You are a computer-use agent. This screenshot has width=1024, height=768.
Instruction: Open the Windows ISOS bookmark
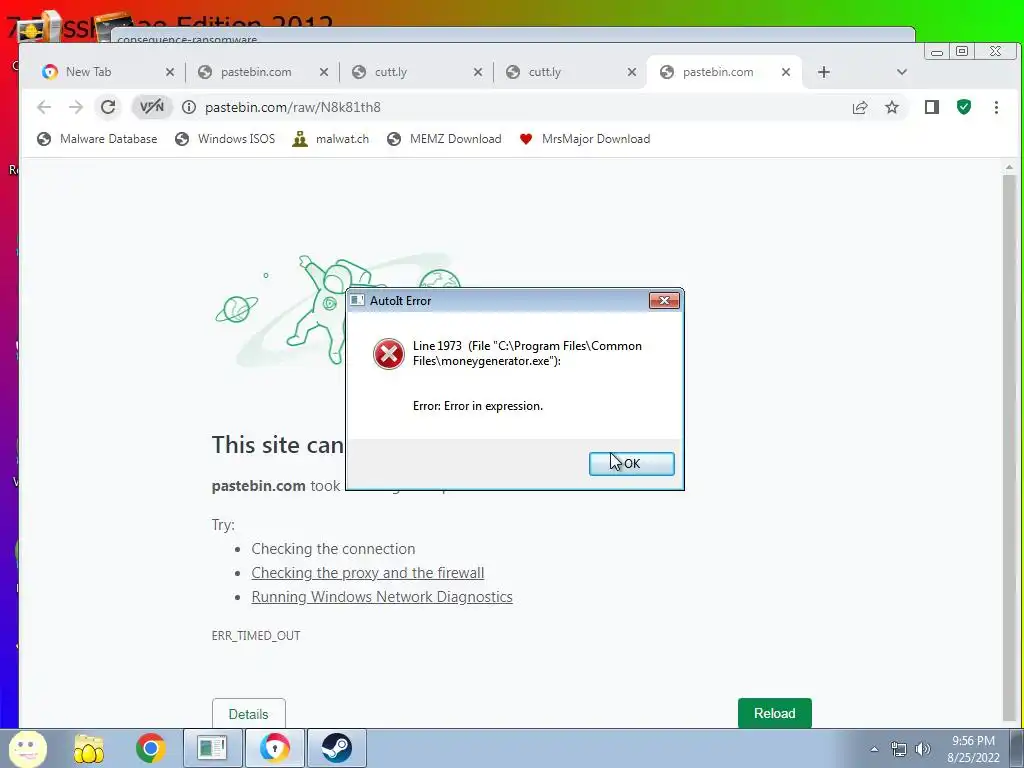[x=225, y=138]
